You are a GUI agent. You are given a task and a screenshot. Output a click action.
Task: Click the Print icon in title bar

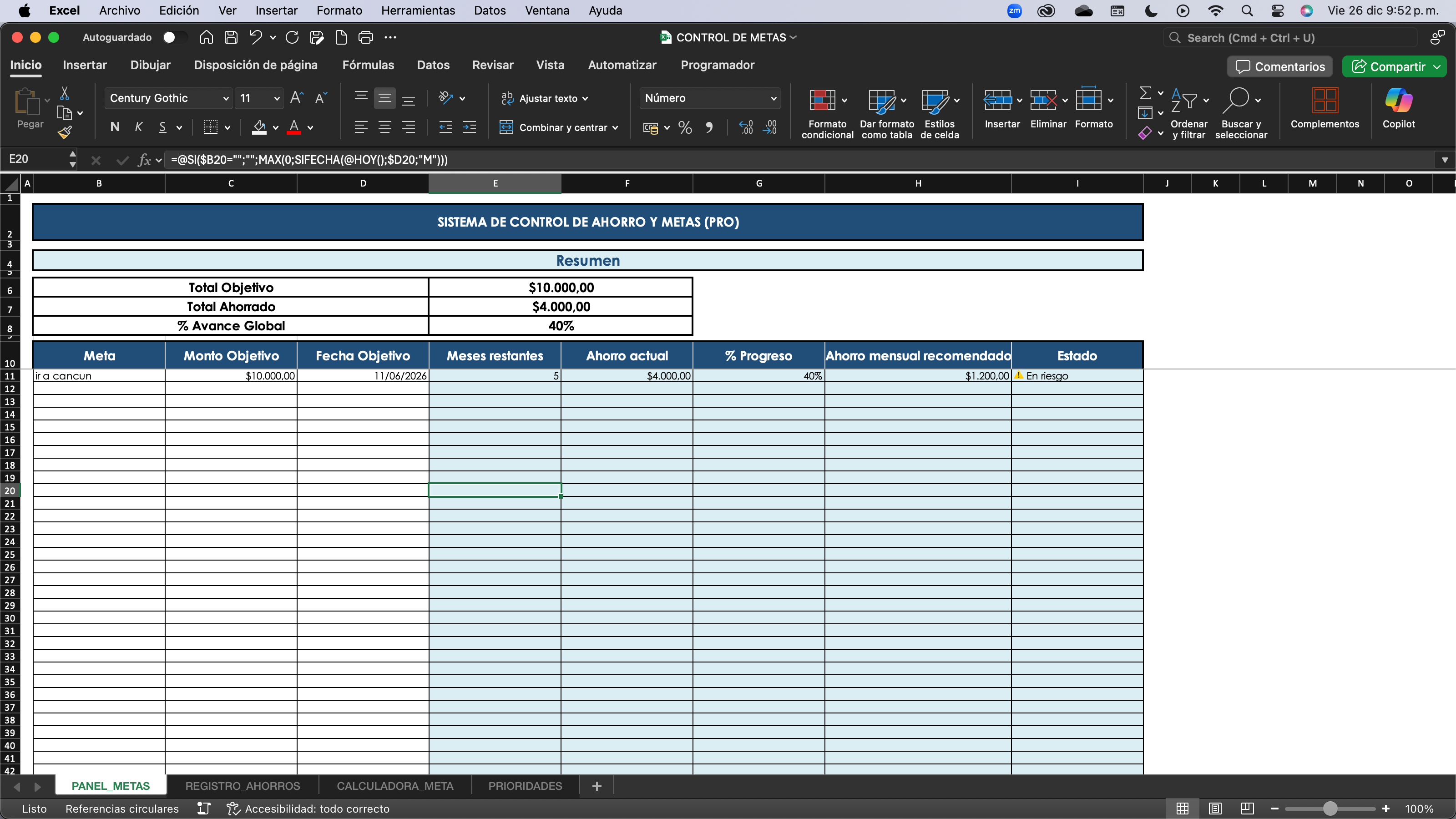click(366, 37)
